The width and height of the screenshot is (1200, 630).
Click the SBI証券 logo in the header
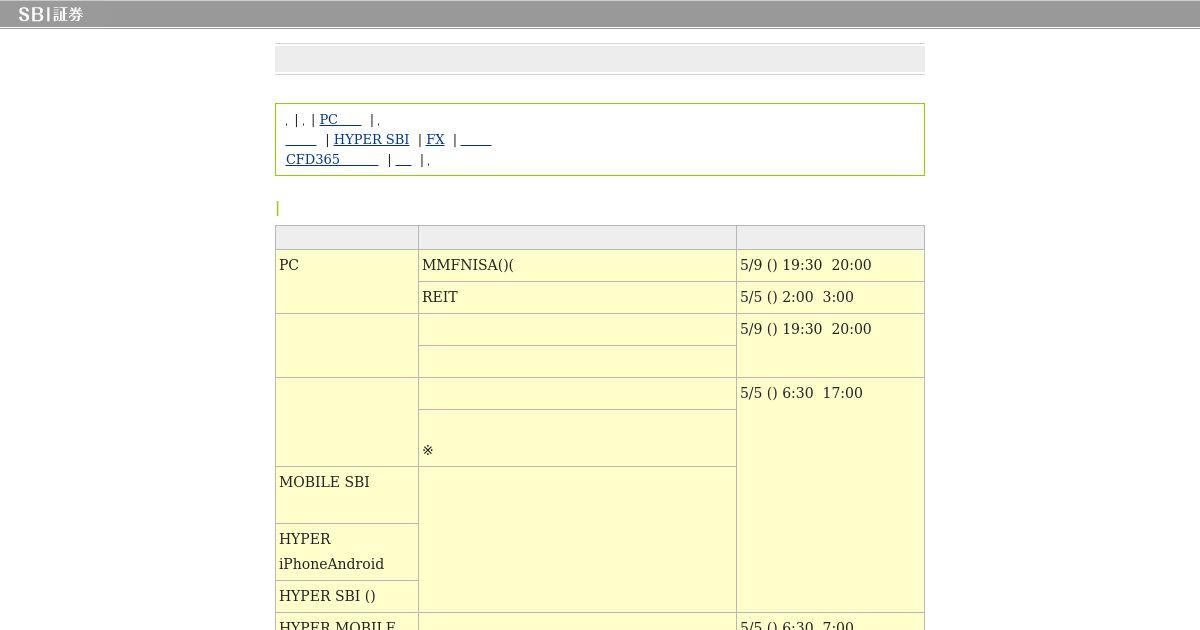coord(50,14)
